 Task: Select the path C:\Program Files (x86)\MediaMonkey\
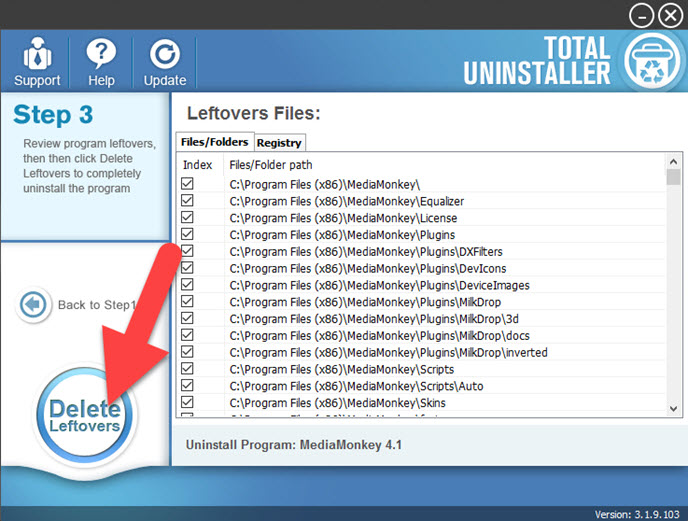pyautogui.click(x=325, y=185)
